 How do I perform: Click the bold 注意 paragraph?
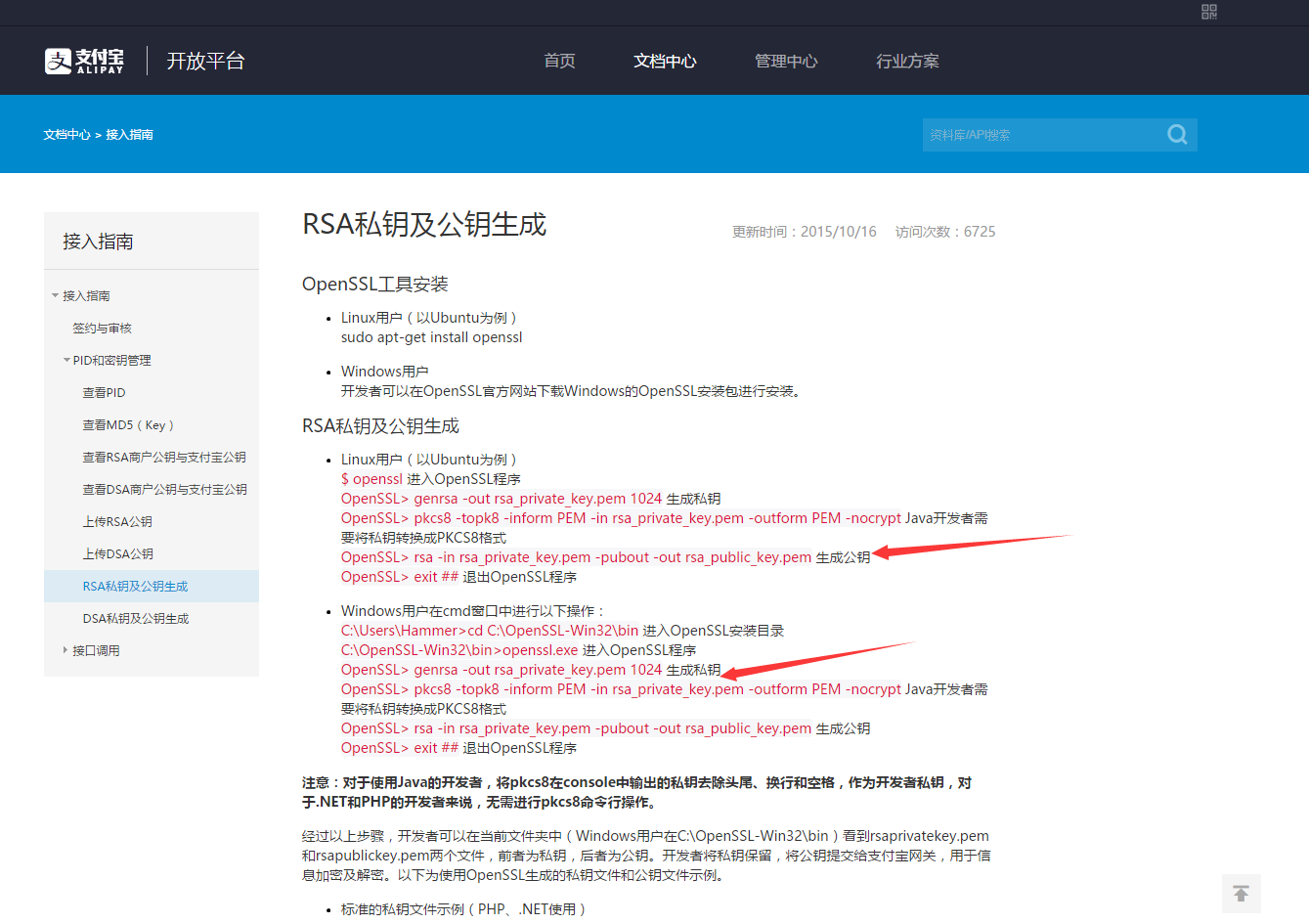(x=636, y=792)
